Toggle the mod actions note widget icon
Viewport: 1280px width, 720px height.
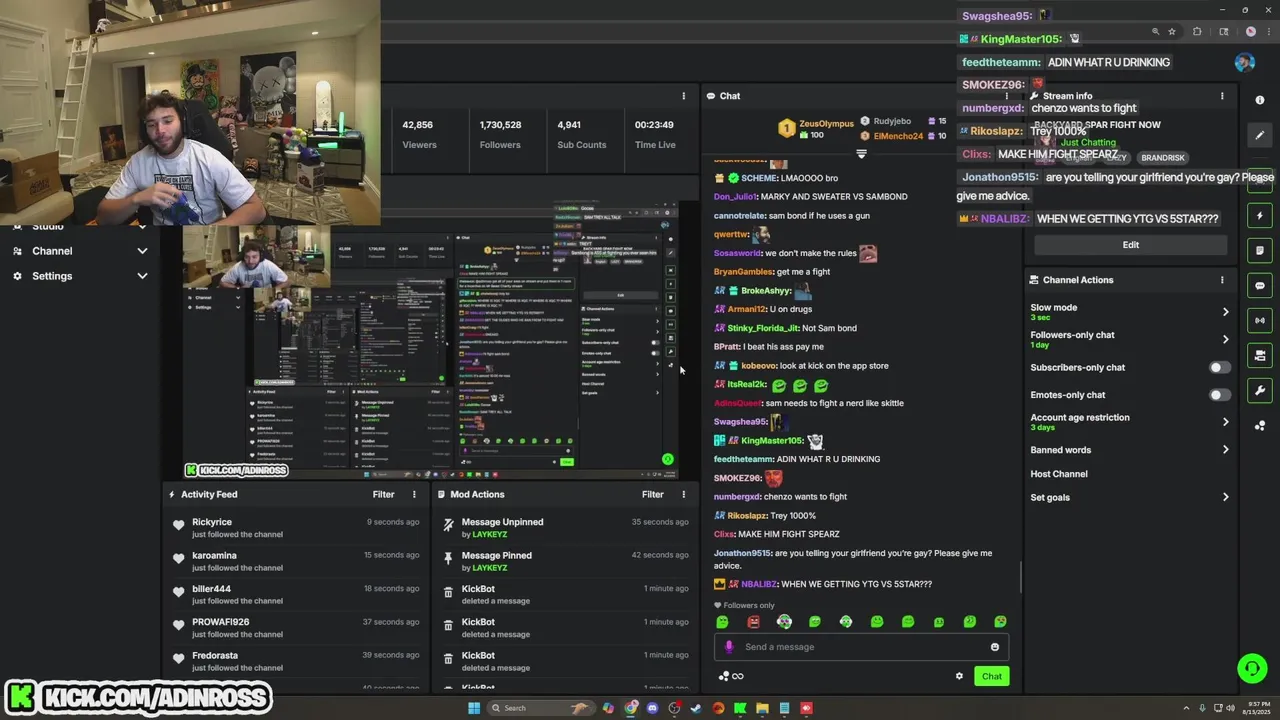[1260, 250]
